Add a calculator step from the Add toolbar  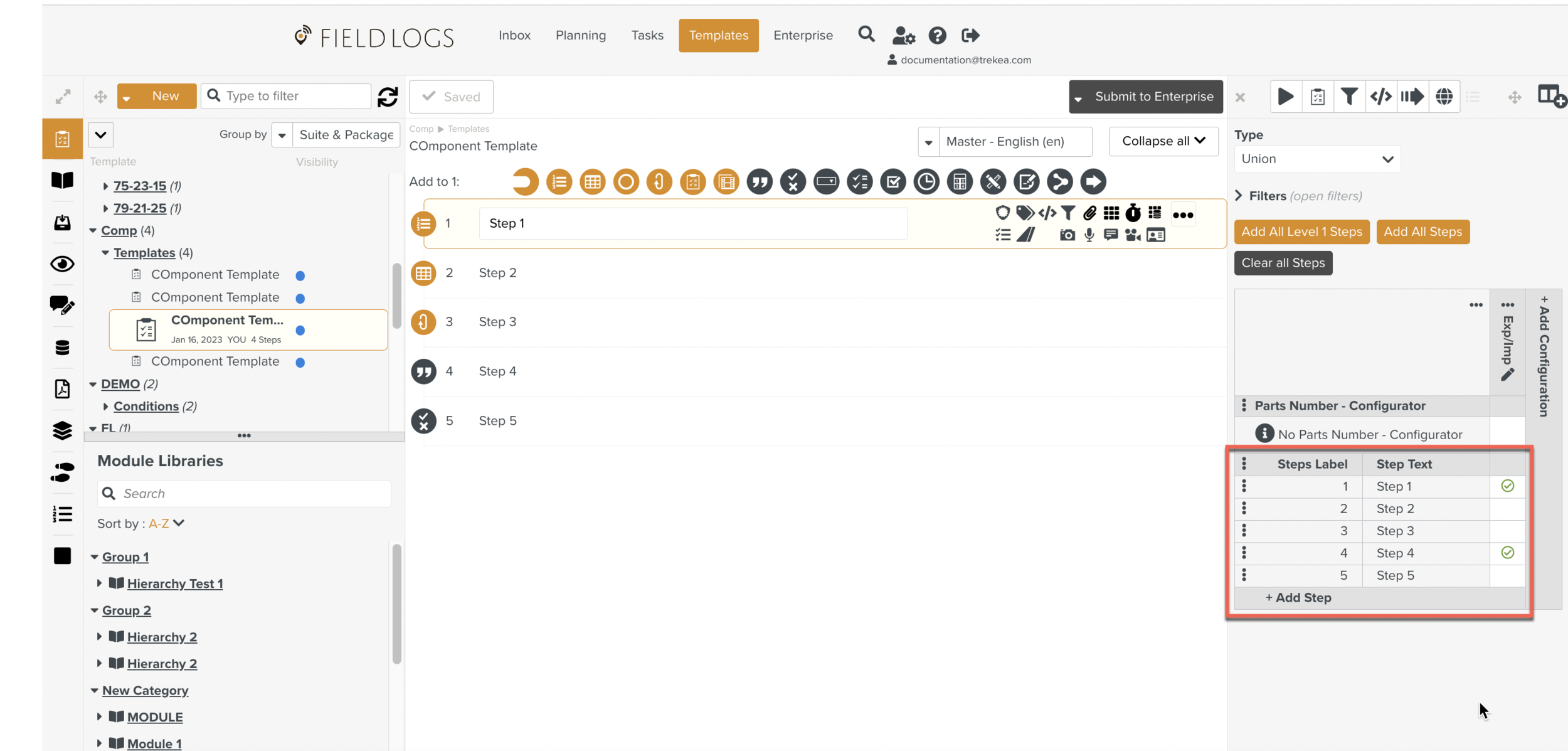tap(960, 182)
